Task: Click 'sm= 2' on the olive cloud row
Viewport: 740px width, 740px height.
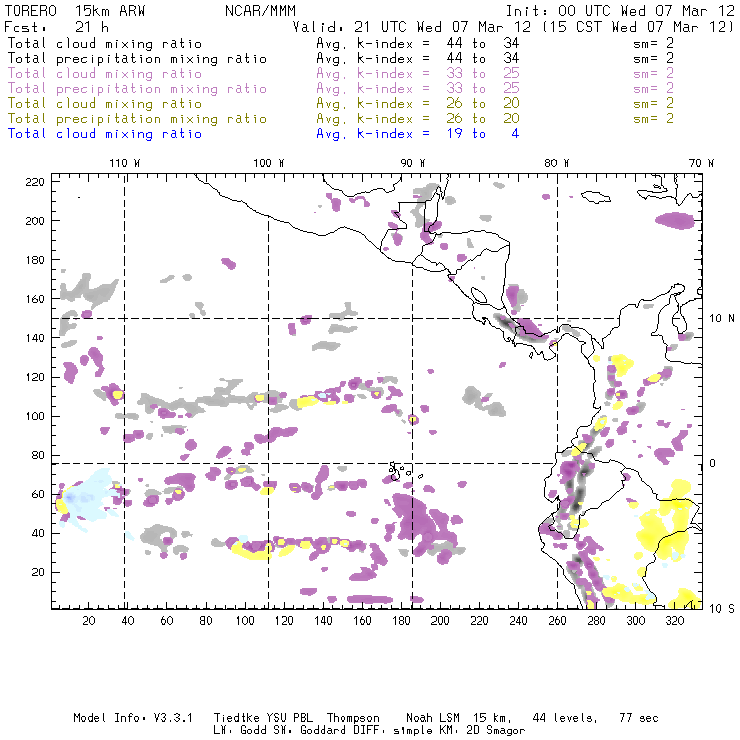Action: (x=653, y=103)
